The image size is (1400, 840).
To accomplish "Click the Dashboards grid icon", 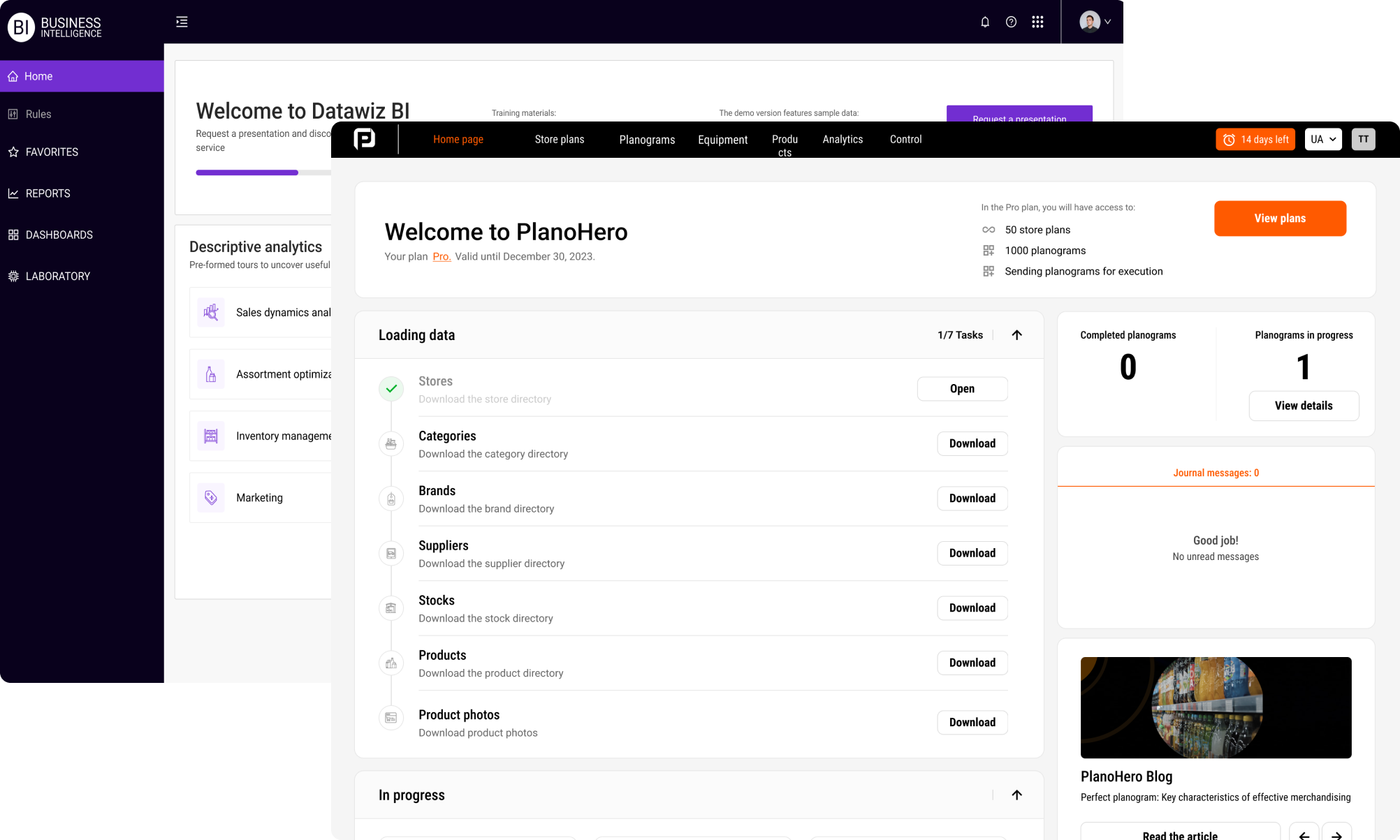I will (x=13, y=235).
